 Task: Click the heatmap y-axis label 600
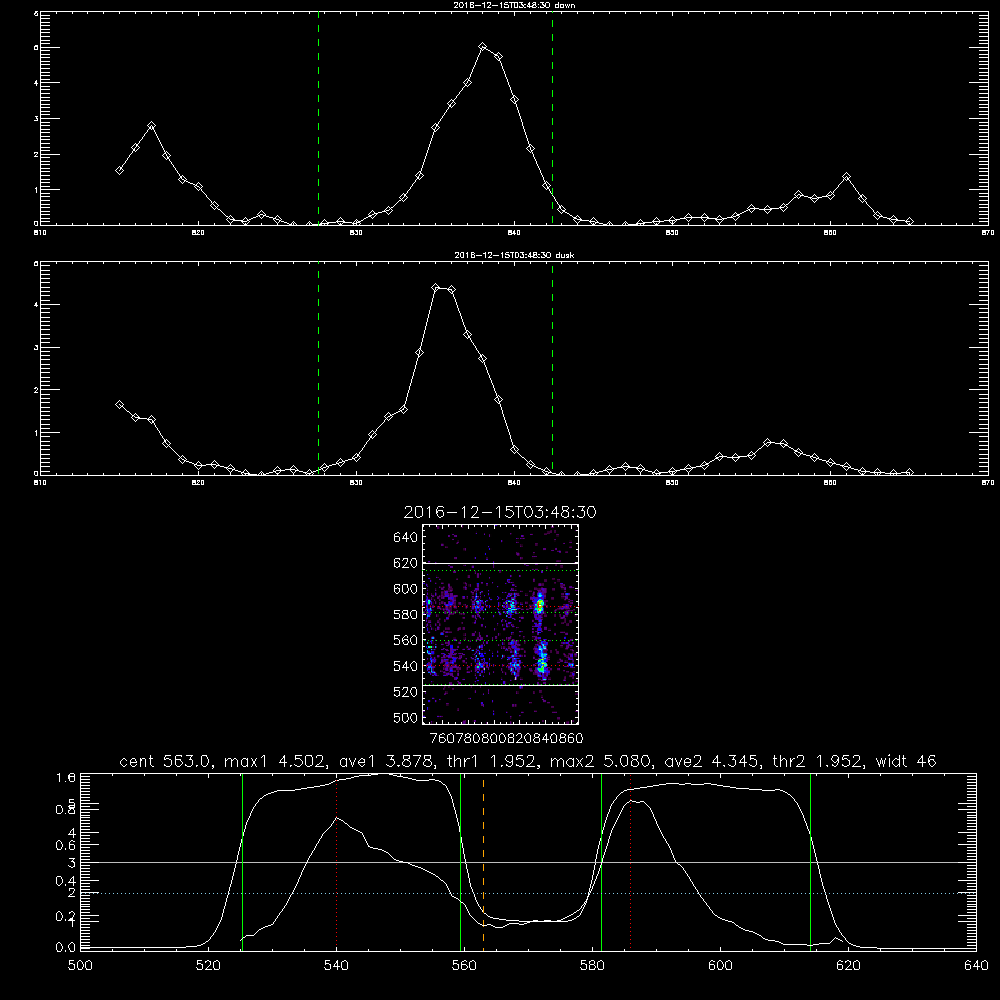point(406,589)
